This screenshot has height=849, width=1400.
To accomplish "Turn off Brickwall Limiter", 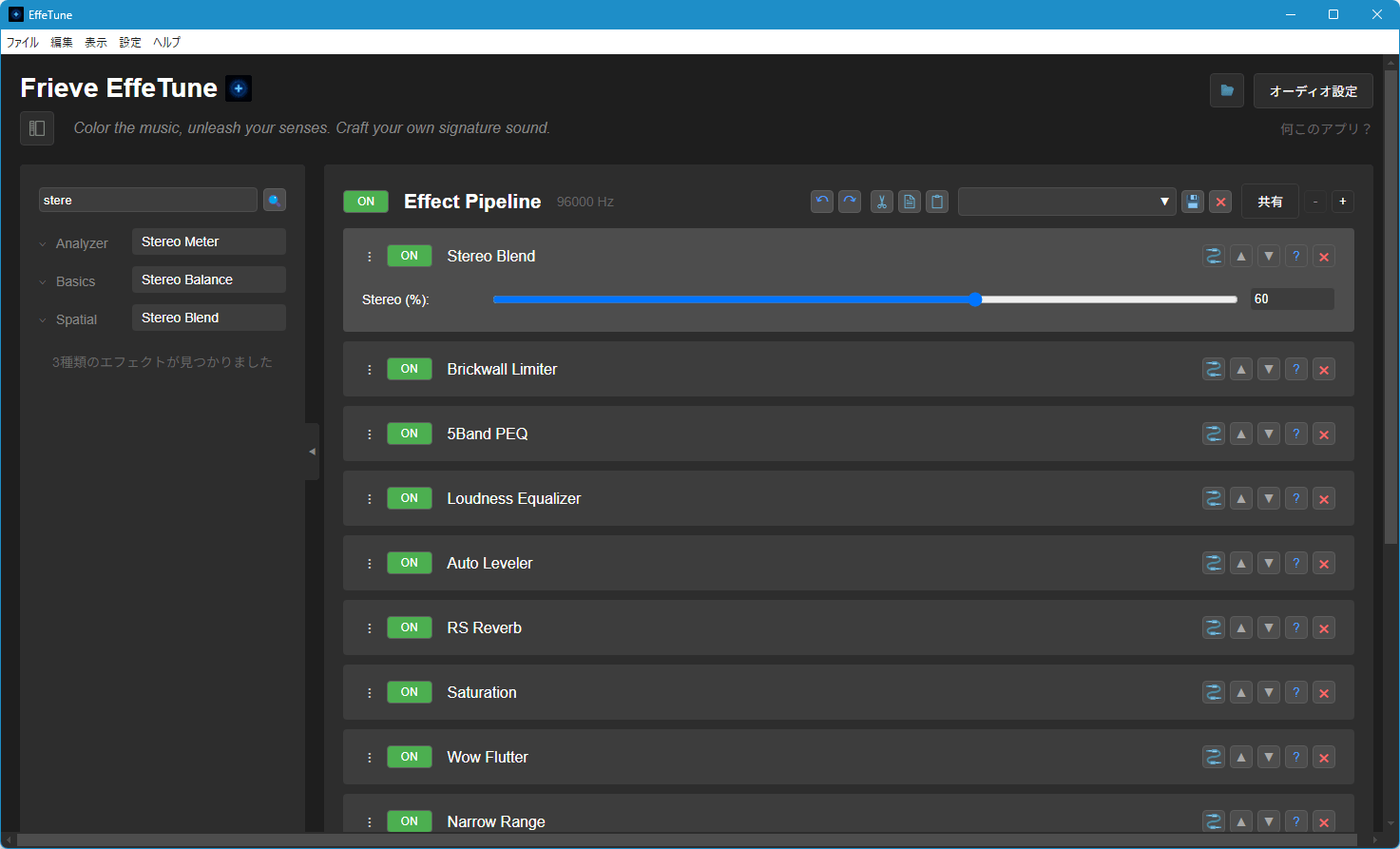I will pyautogui.click(x=410, y=369).
